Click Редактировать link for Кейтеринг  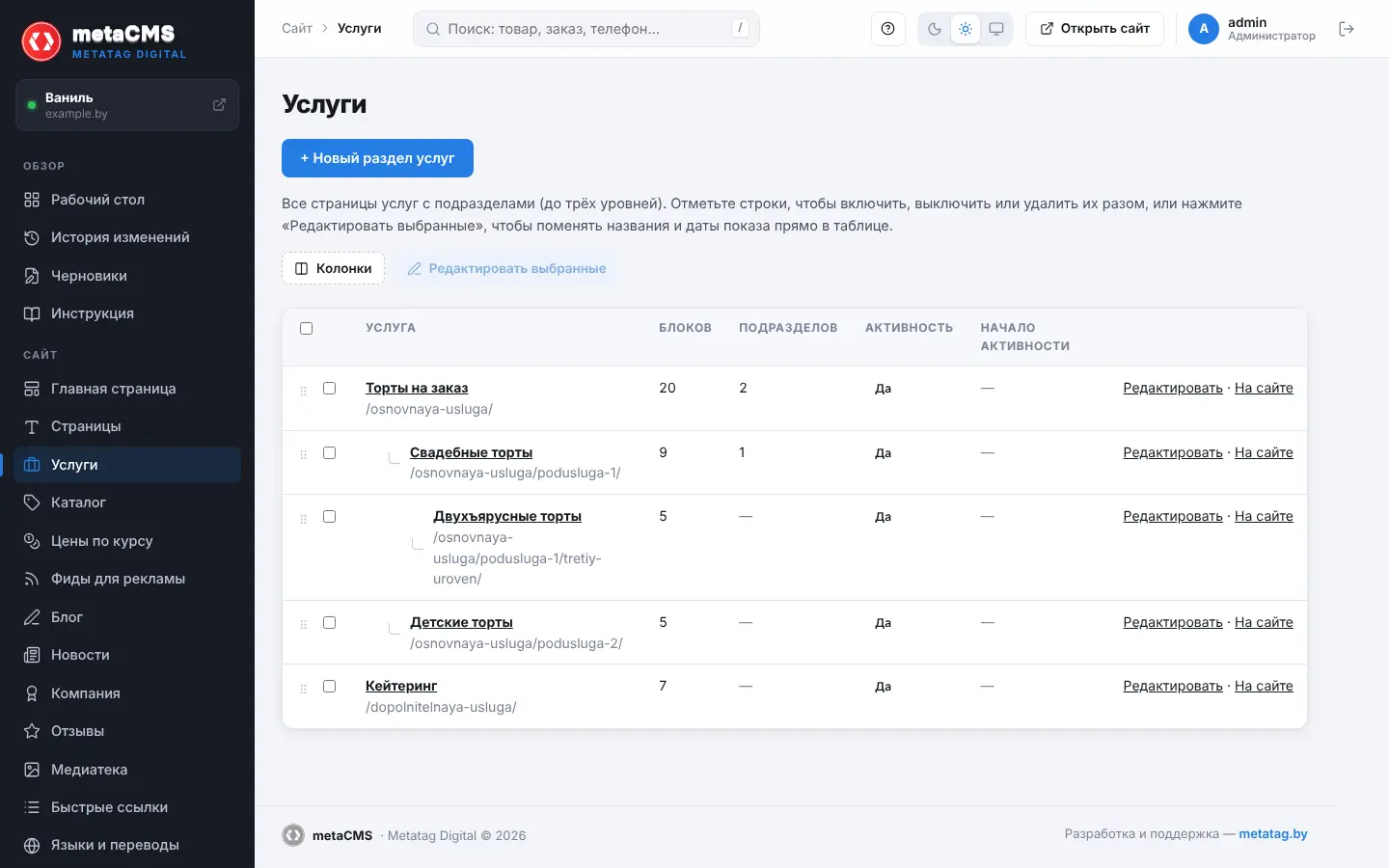[1173, 686]
